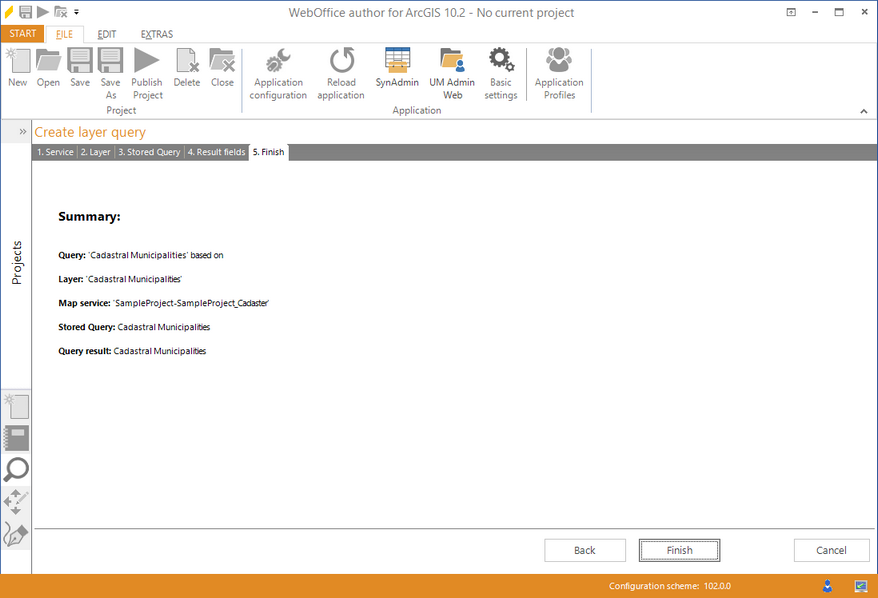
Task: Click the Back button in the wizard
Action: pos(584,549)
